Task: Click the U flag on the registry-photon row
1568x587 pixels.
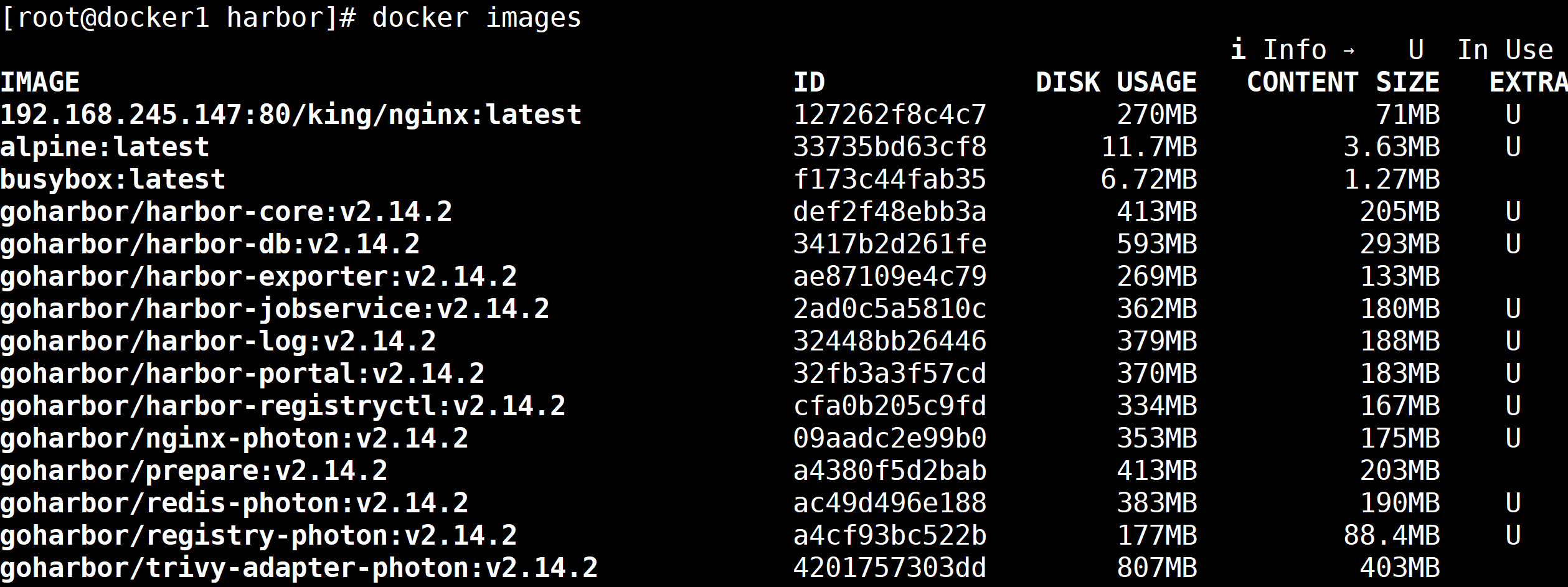Action: (x=1513, y=535)
